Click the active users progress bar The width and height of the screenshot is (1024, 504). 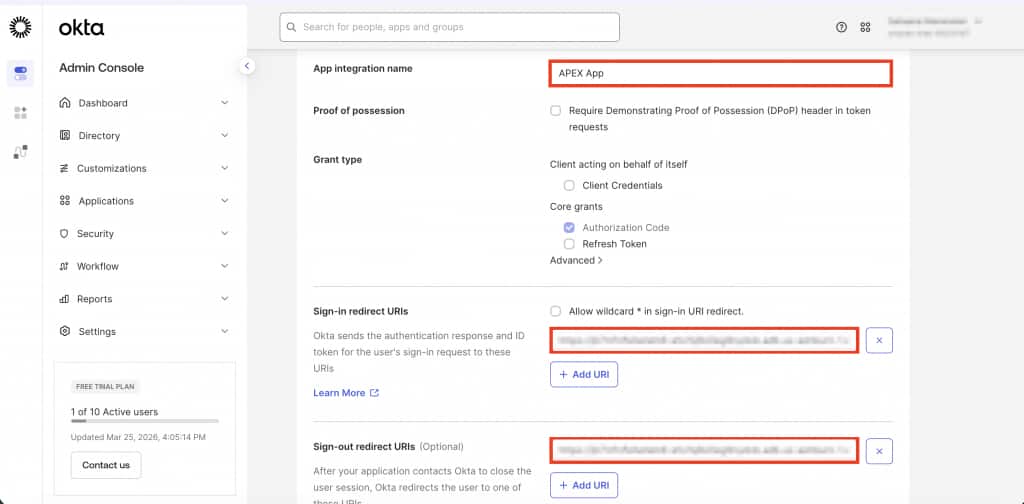(144, 422)
